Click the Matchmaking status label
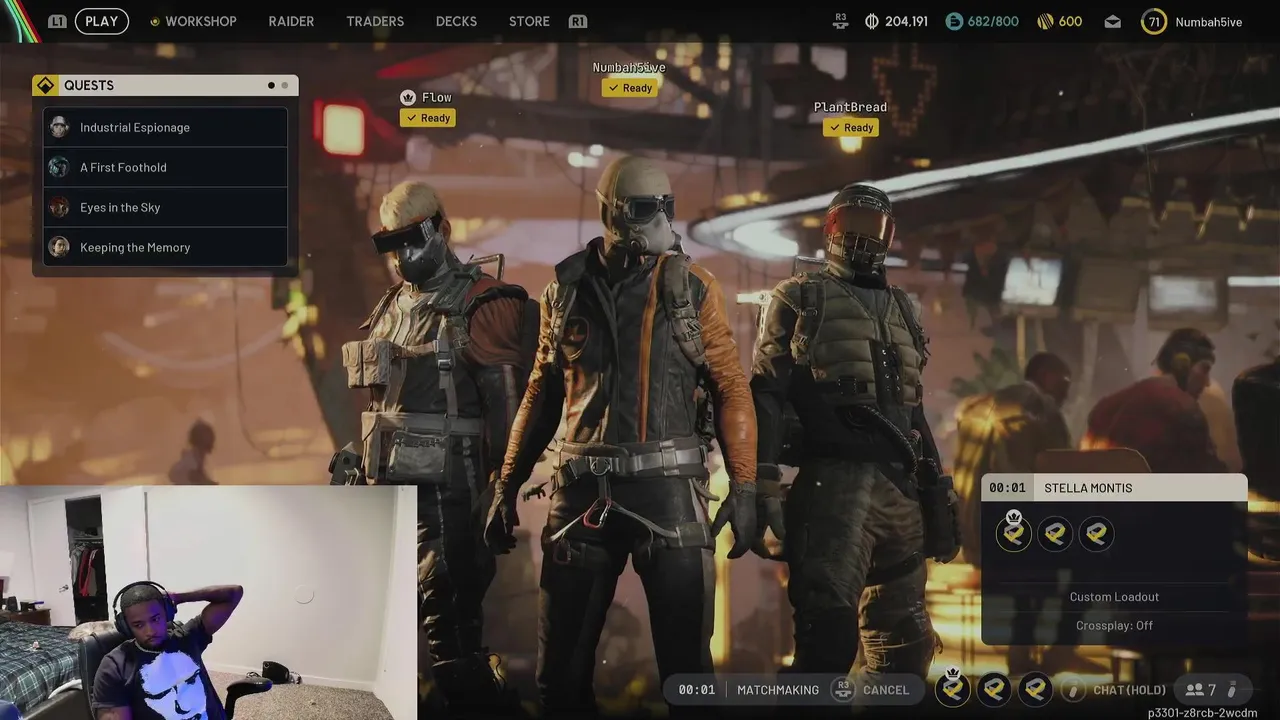Viewport: 1280px width, 720px height. [778, 690]
